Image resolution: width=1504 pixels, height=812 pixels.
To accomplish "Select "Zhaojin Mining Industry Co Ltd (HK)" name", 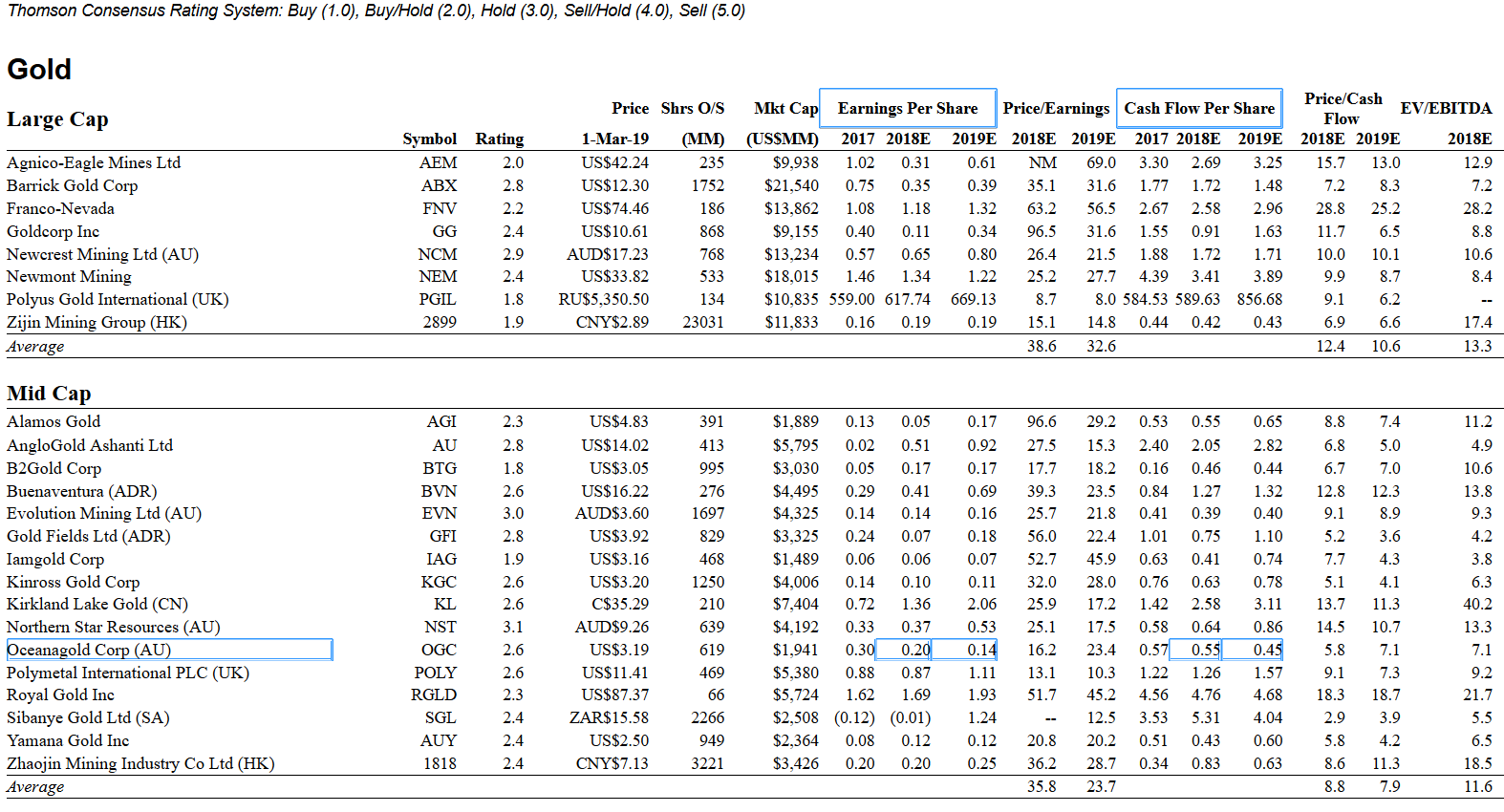I will [x=140, y=763].
